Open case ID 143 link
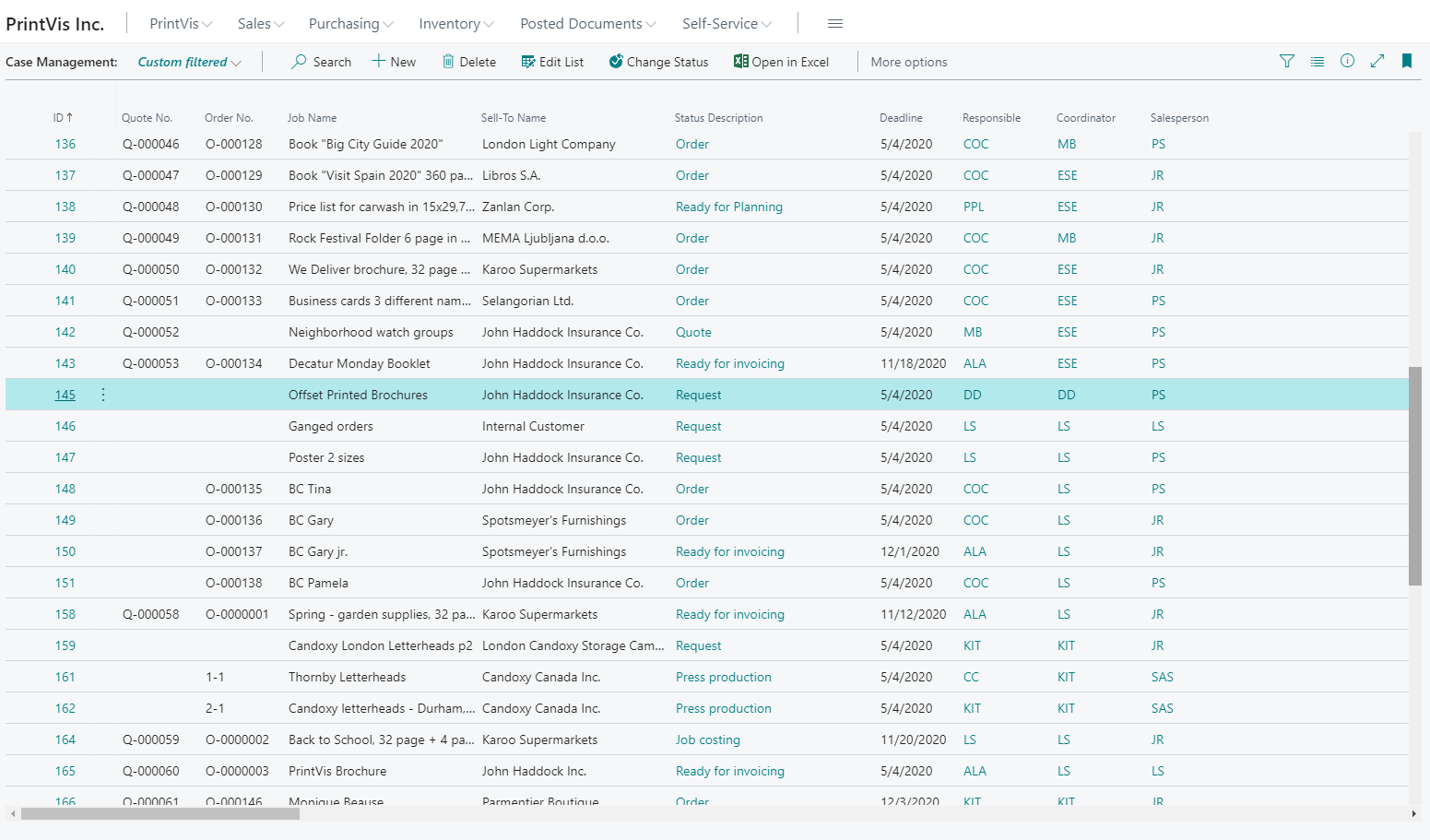 65,364
